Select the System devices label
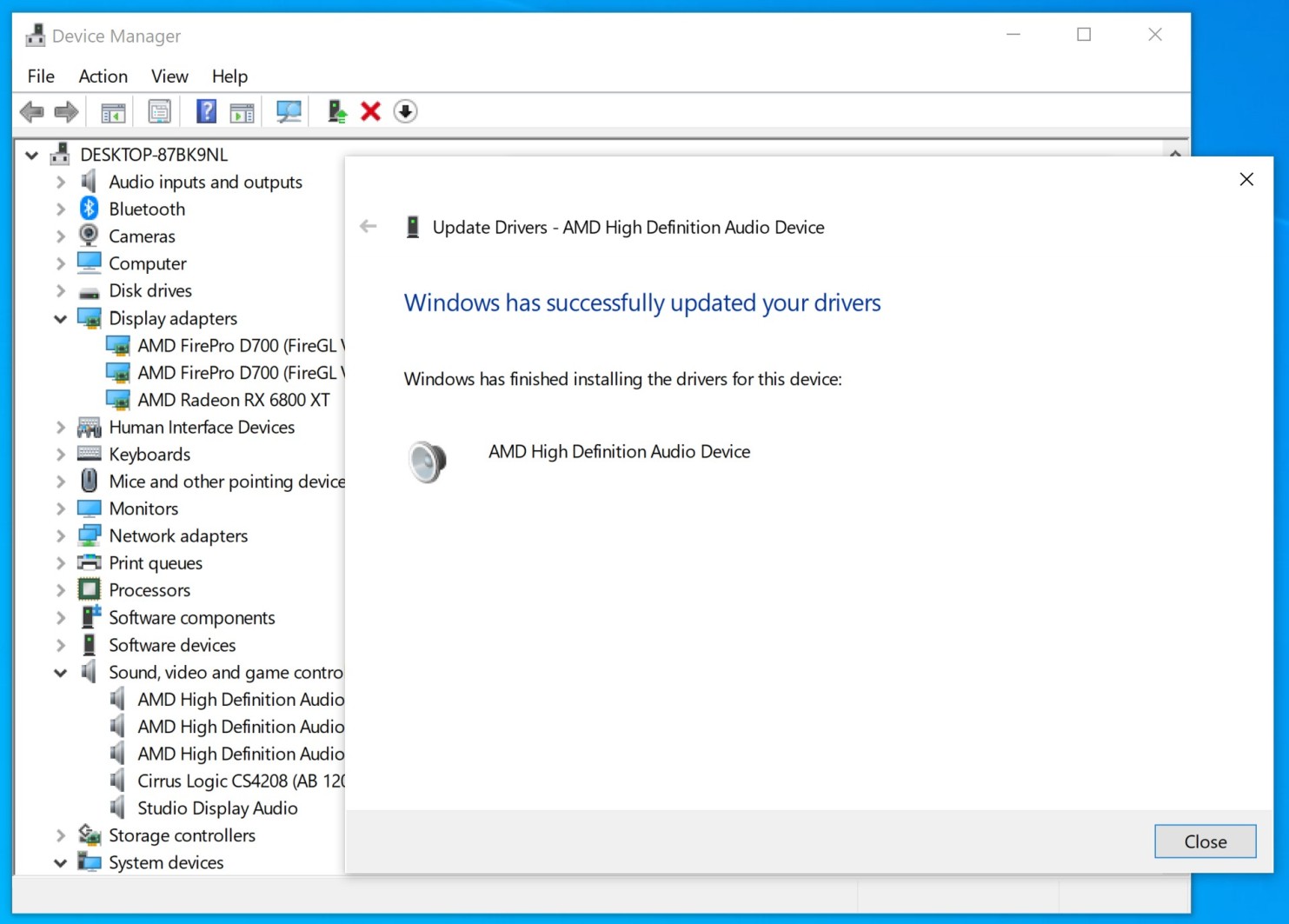Screen dimensions: 1289x924 [x=166, y=863]
